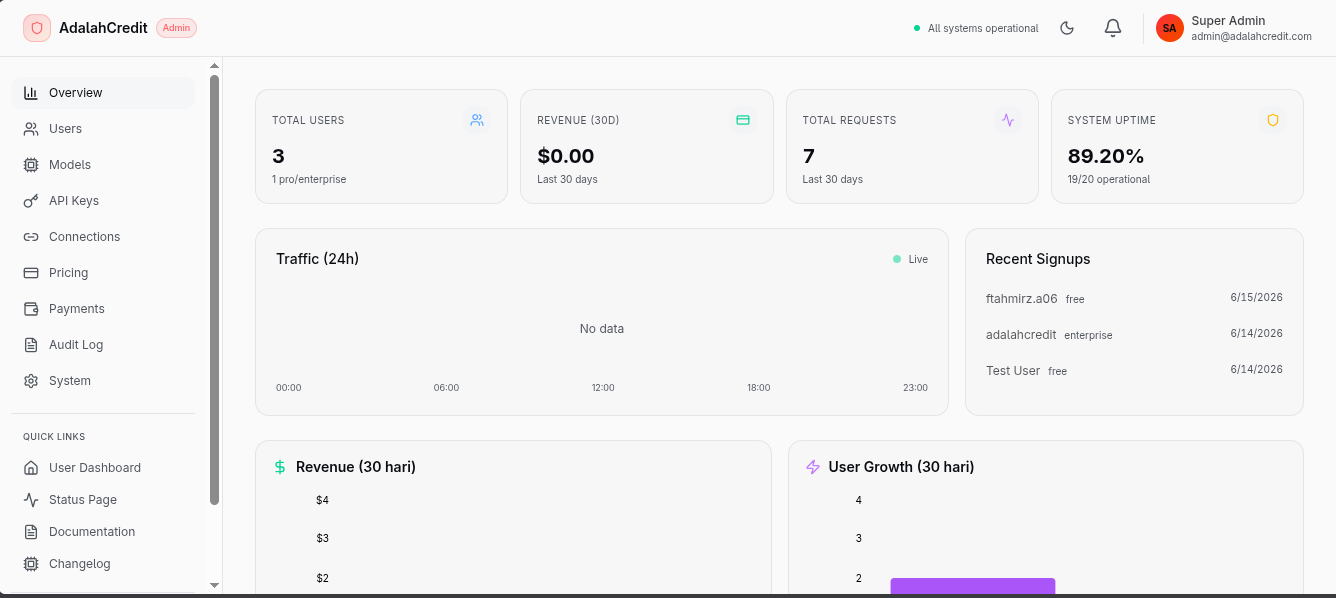Click the Total Requests value 7
Screen dimensions: 1336x598
tap(808, 156)
